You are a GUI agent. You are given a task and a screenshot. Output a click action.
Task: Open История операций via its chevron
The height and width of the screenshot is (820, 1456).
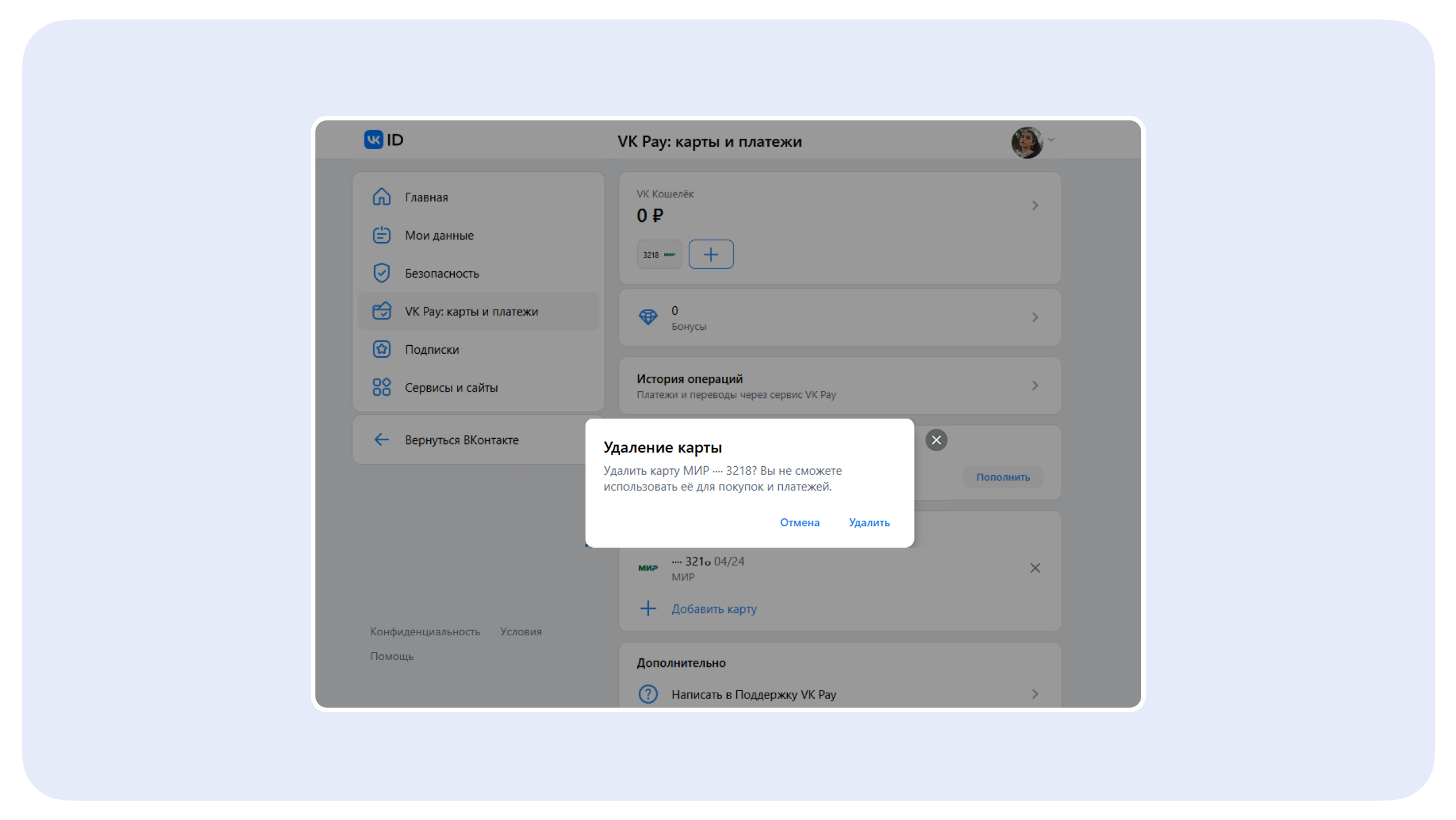(x=1035, y=385)
